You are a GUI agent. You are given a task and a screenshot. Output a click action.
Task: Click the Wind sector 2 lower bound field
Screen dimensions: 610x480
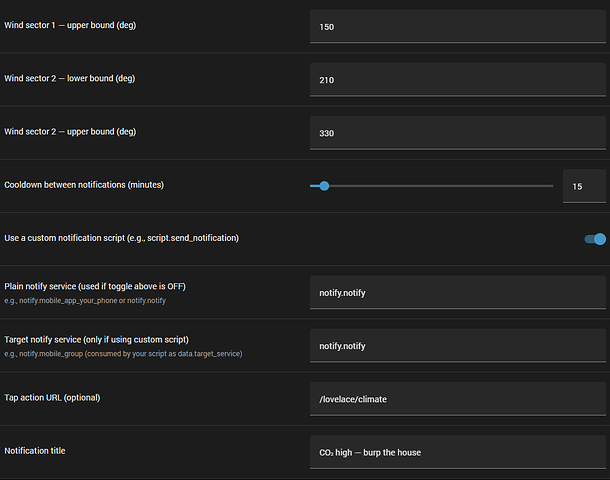pos(457,80)
